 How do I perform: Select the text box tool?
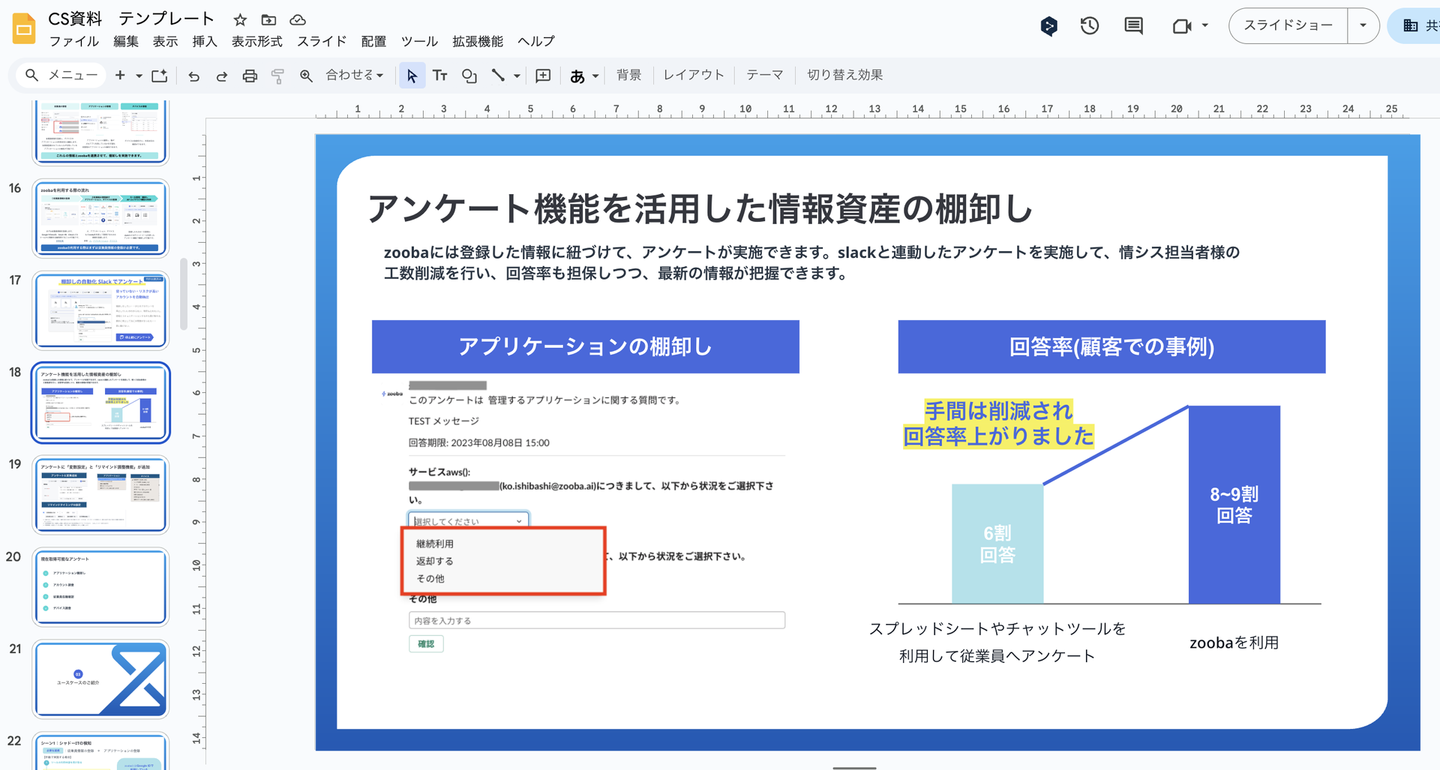(x=440, y=75)
